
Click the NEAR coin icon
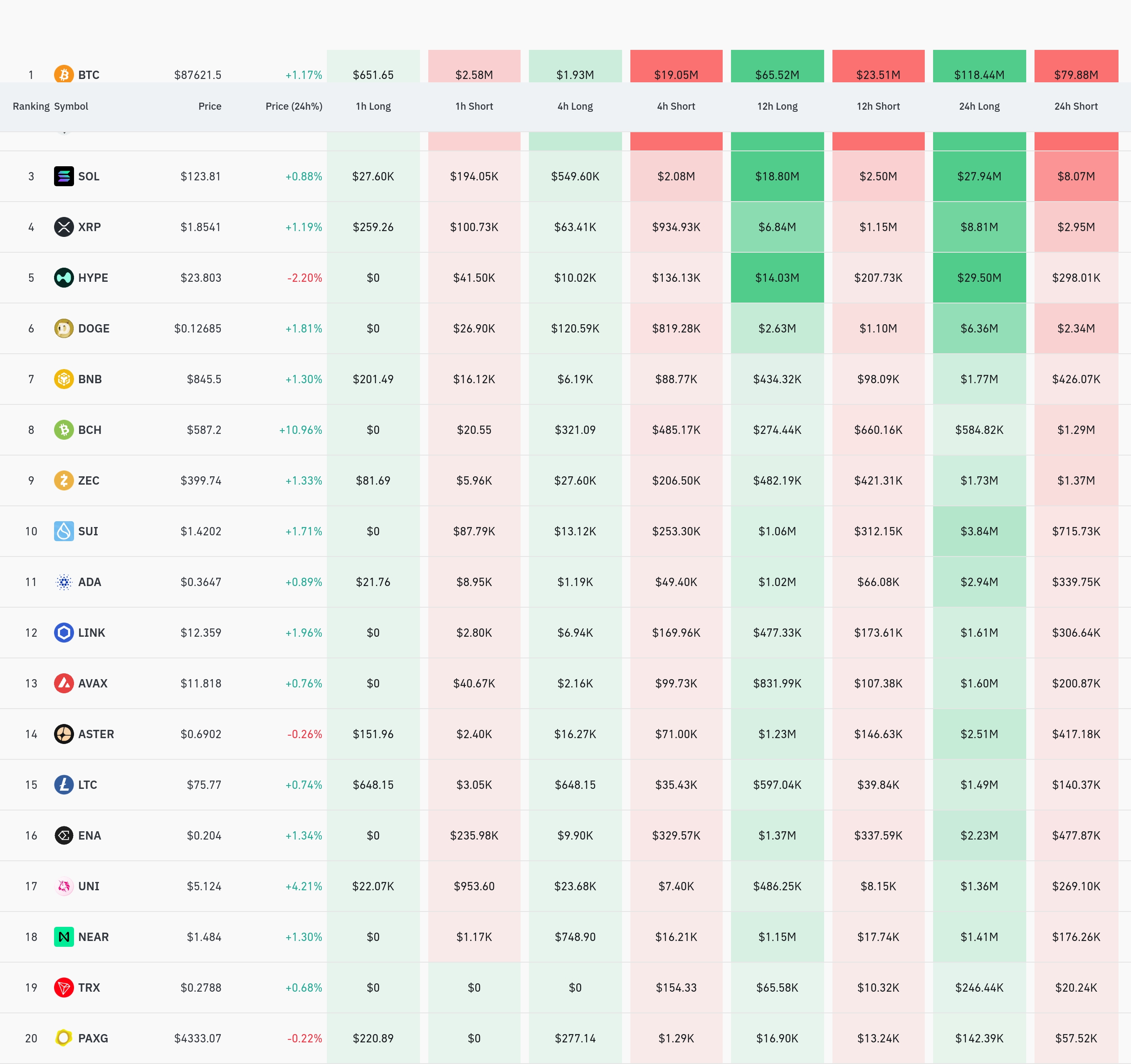pos(64,937)
